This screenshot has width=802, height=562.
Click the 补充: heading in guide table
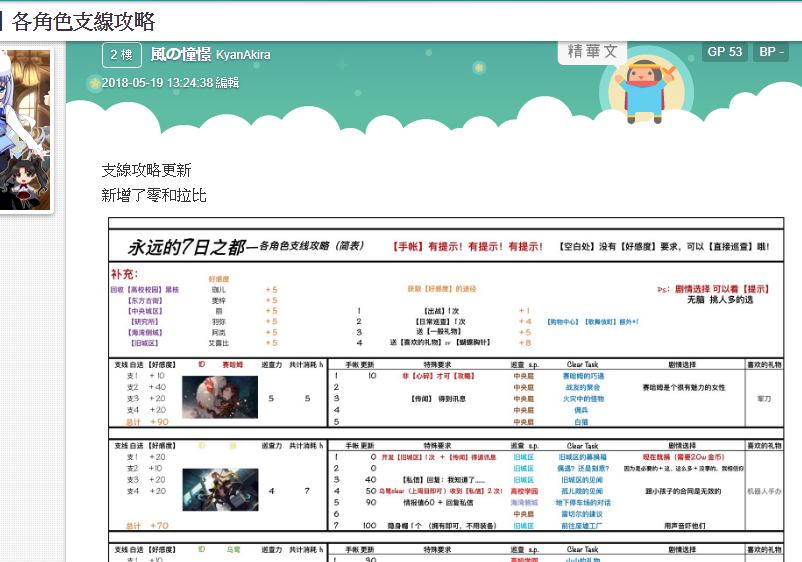coord(124,274)
